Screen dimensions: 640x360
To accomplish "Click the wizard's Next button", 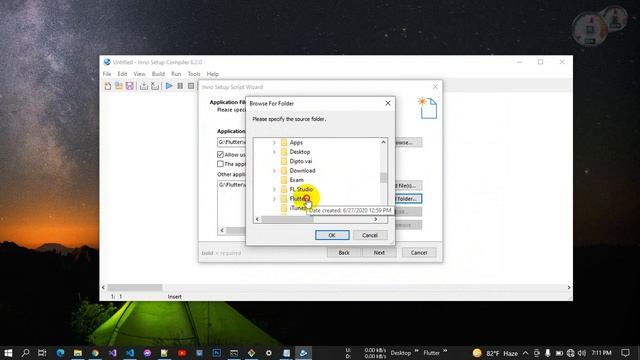I will (379, 253).
